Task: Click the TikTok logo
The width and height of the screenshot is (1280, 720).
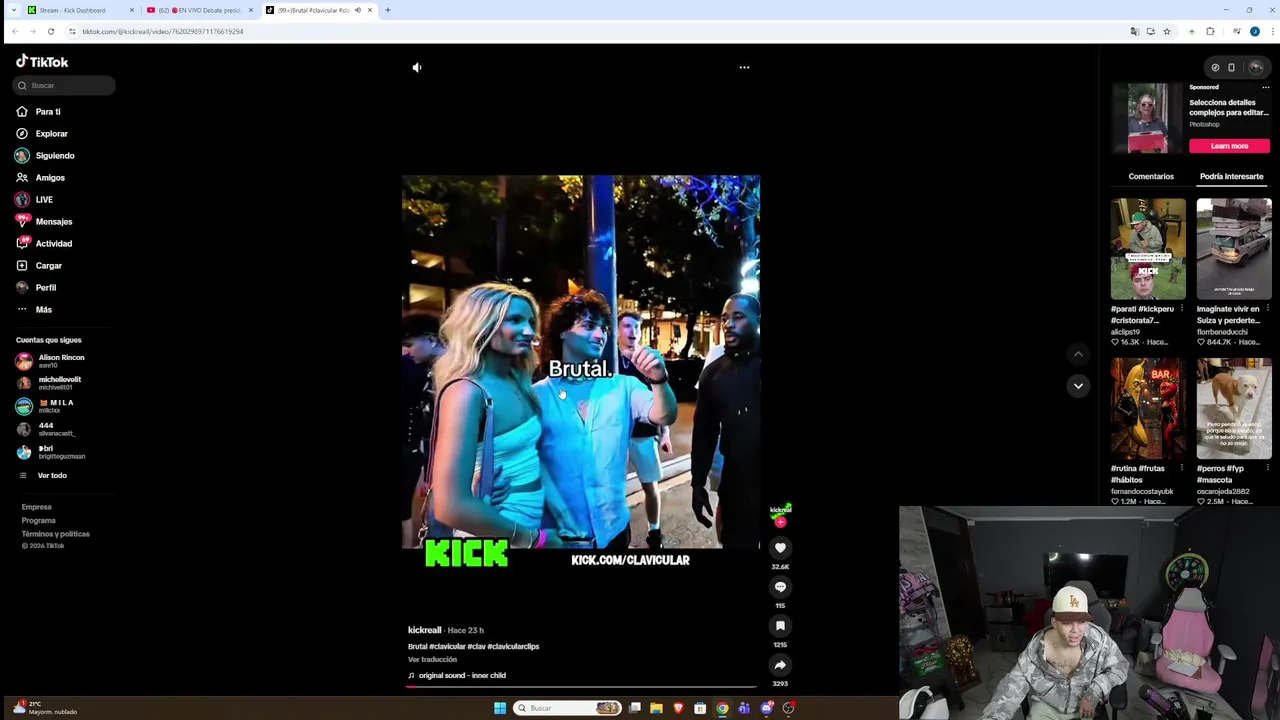Action: [42, 61]
